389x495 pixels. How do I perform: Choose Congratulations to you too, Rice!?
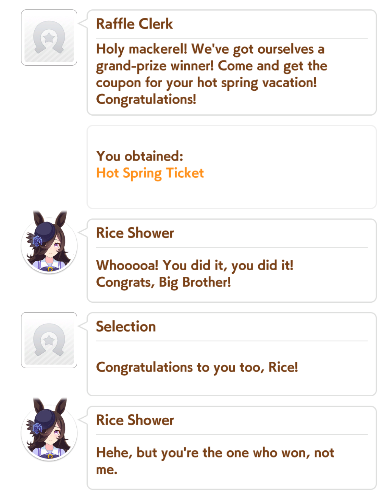point(197,367)
